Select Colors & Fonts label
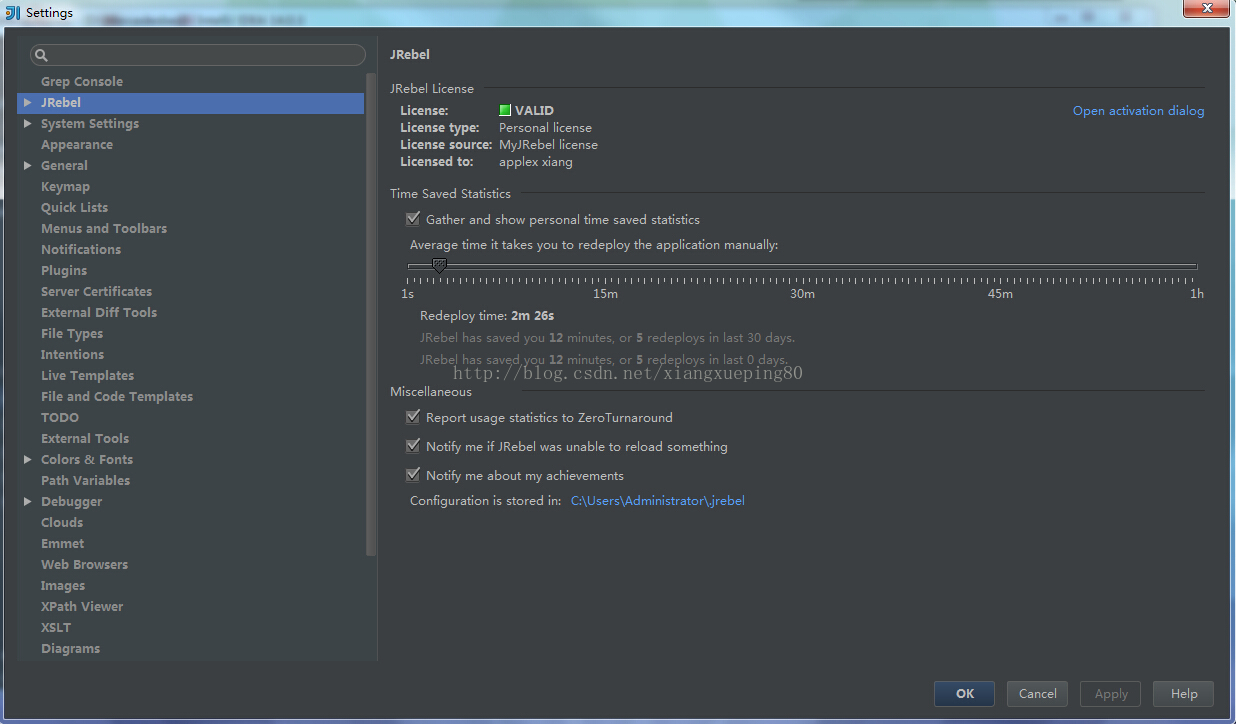 click(87, 460)
